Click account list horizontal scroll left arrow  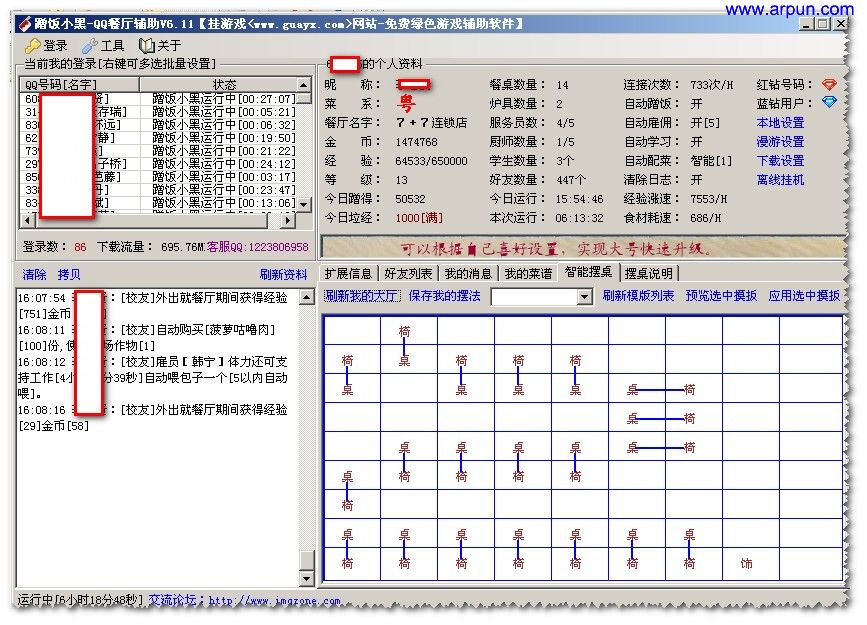pos(28,220)
